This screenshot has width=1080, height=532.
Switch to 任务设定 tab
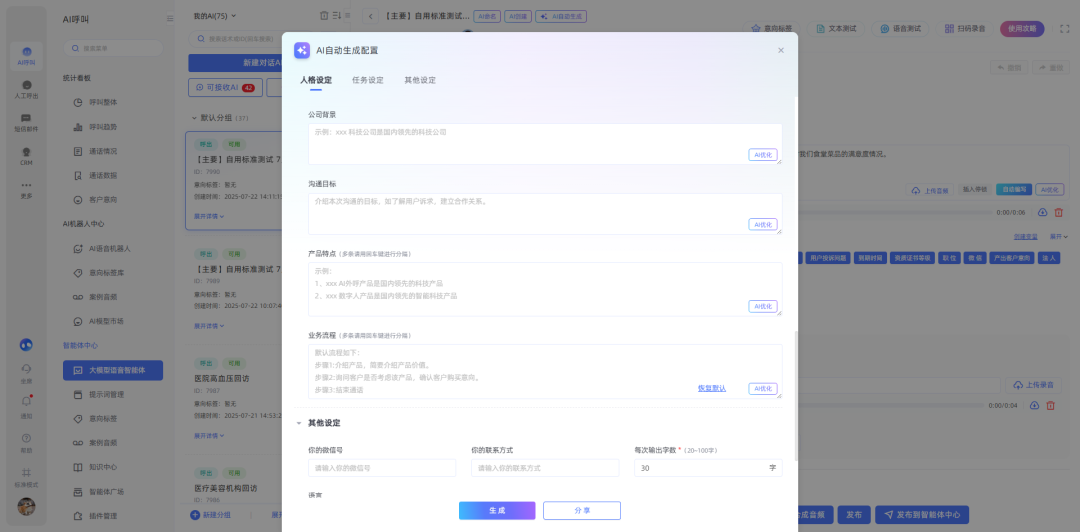coord(368,80)
